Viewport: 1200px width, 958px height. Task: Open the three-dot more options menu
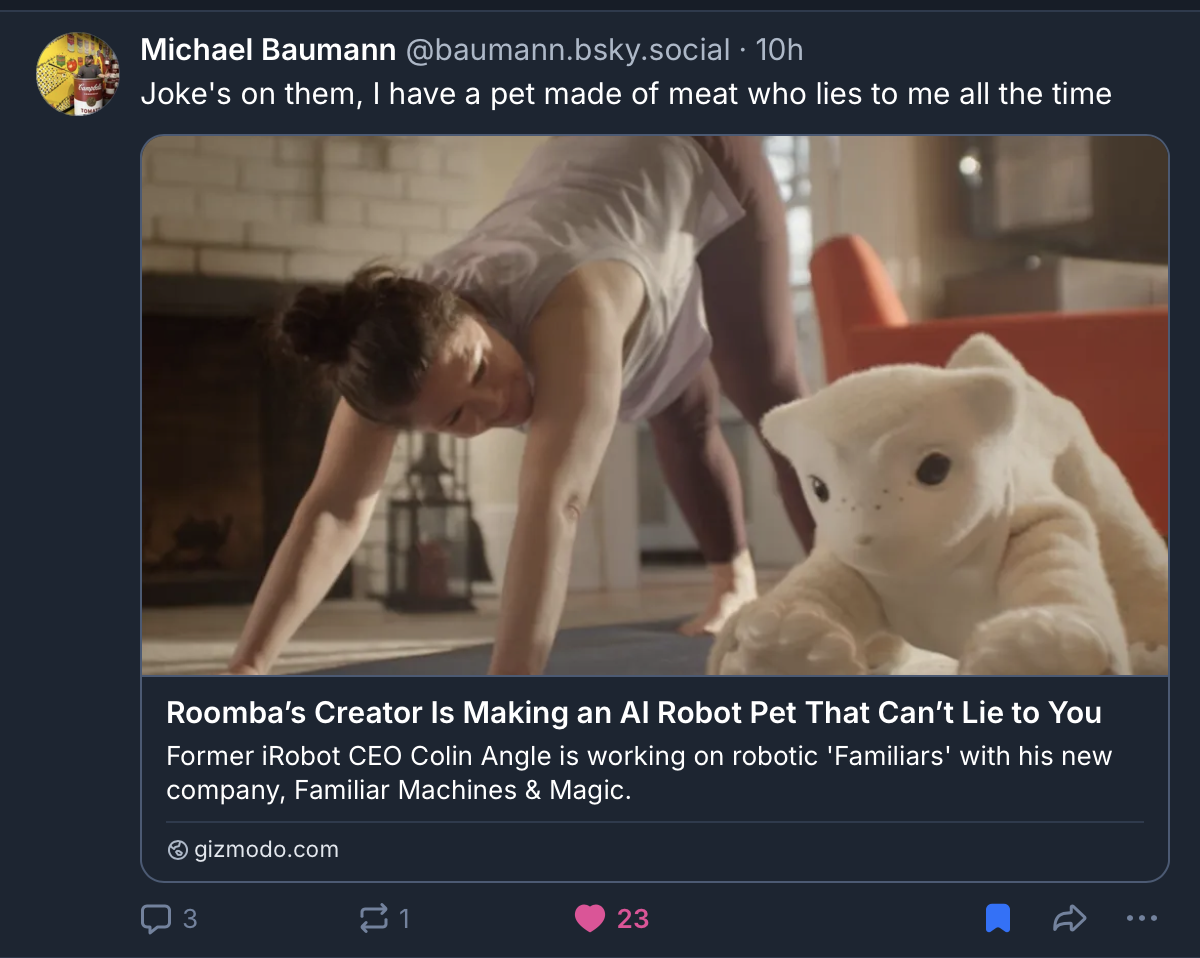pos(1142,918)
